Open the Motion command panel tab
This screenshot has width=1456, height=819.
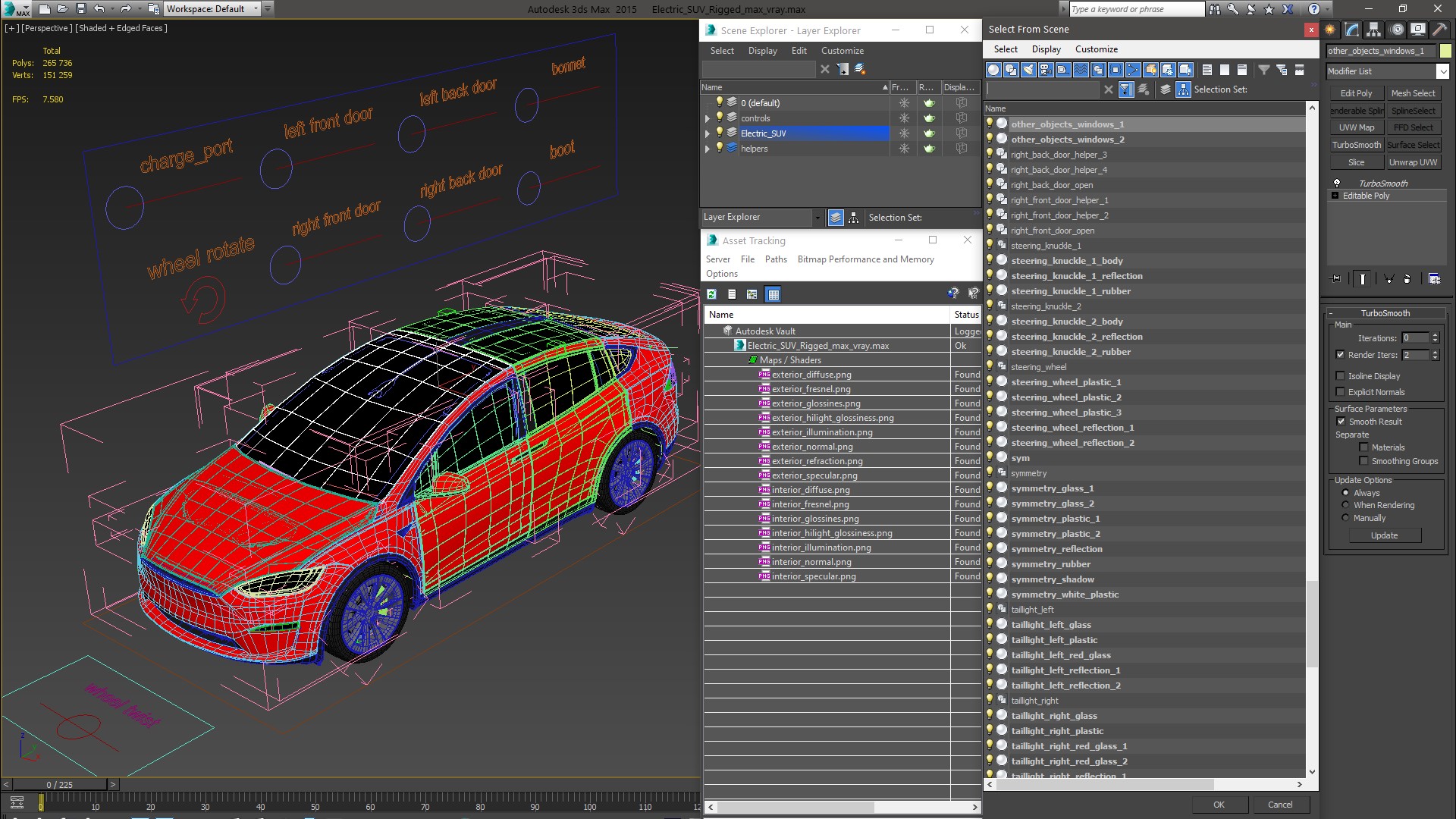[1396, 30]
